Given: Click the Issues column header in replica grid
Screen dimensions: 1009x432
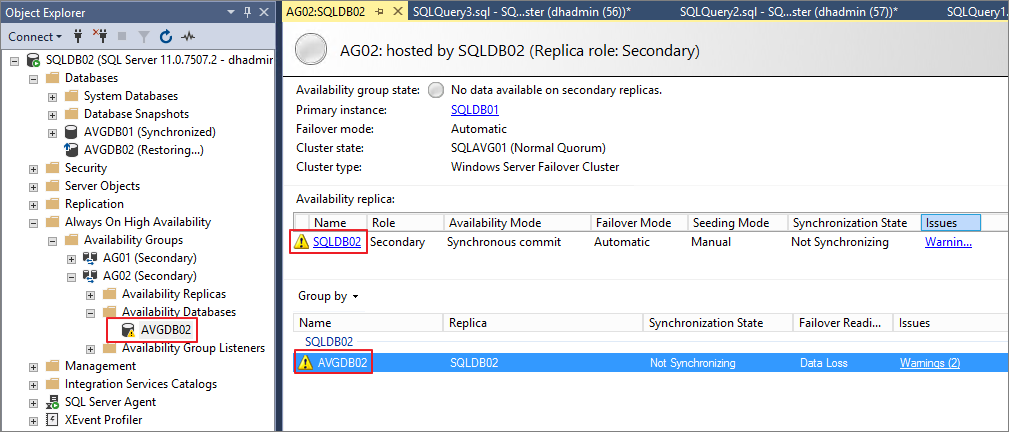Looking at the screenshot, I should tap(951, 223).
